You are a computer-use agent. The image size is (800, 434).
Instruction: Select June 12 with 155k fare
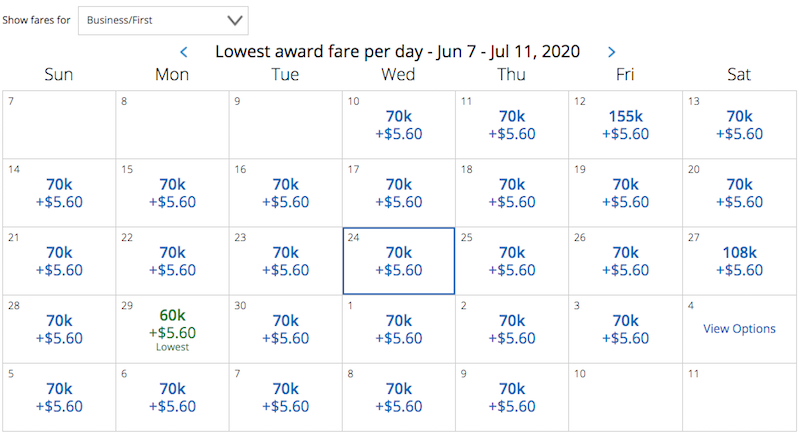(x=626, y=125)
